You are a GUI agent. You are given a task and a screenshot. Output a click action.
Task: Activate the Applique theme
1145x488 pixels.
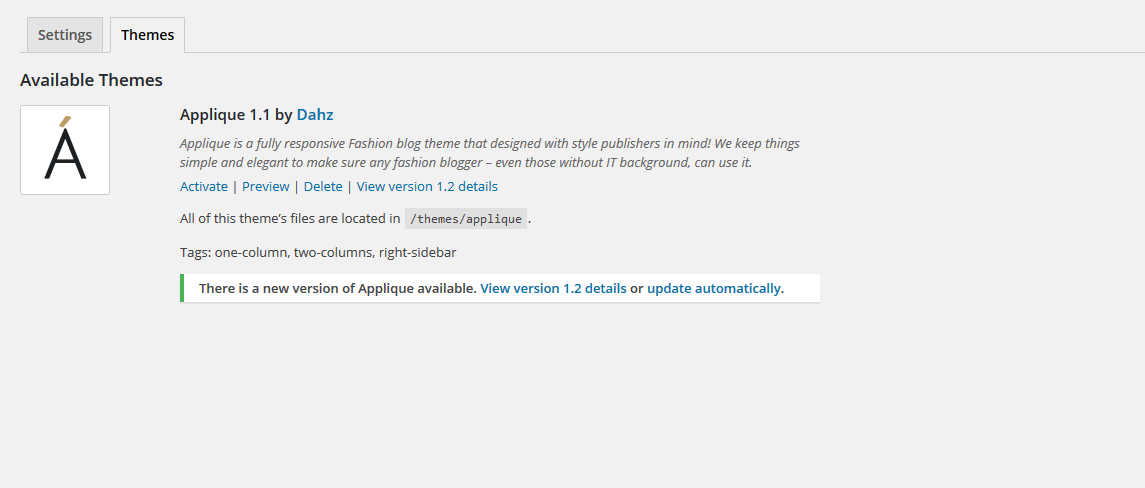(x=204, y=186)
